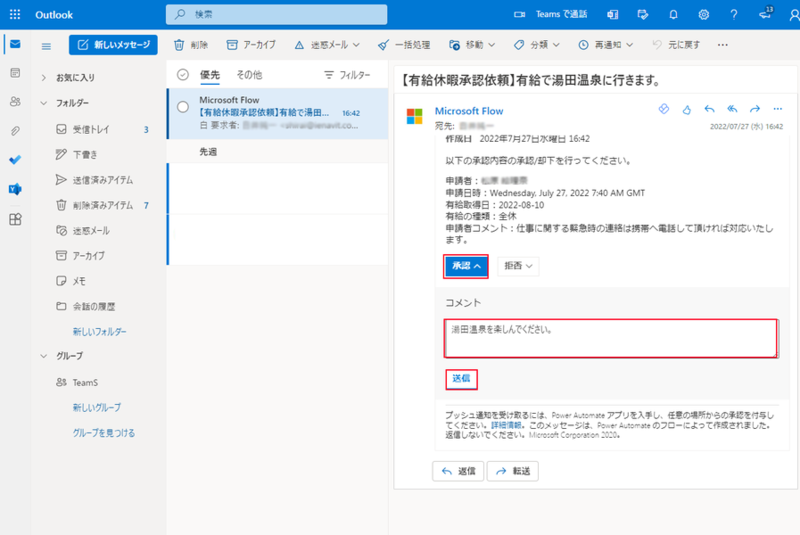800x535 pixels.
Task: Open Files paperclip icon in left rail
Action: [x=15, y=131]
